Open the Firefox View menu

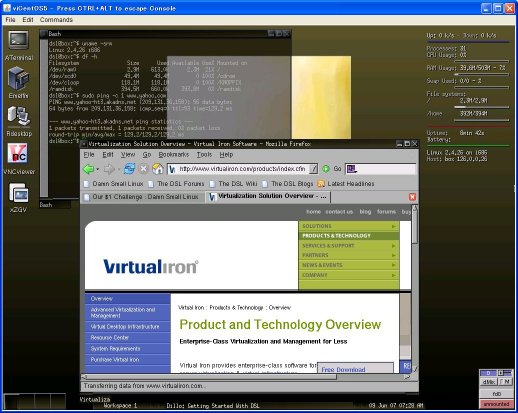(128, 155)
